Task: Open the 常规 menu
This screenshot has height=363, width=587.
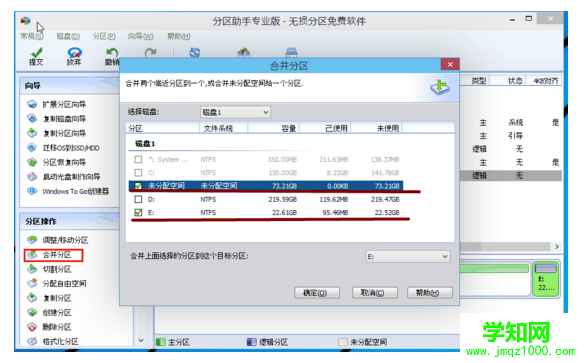Action: tap(32, 36)
